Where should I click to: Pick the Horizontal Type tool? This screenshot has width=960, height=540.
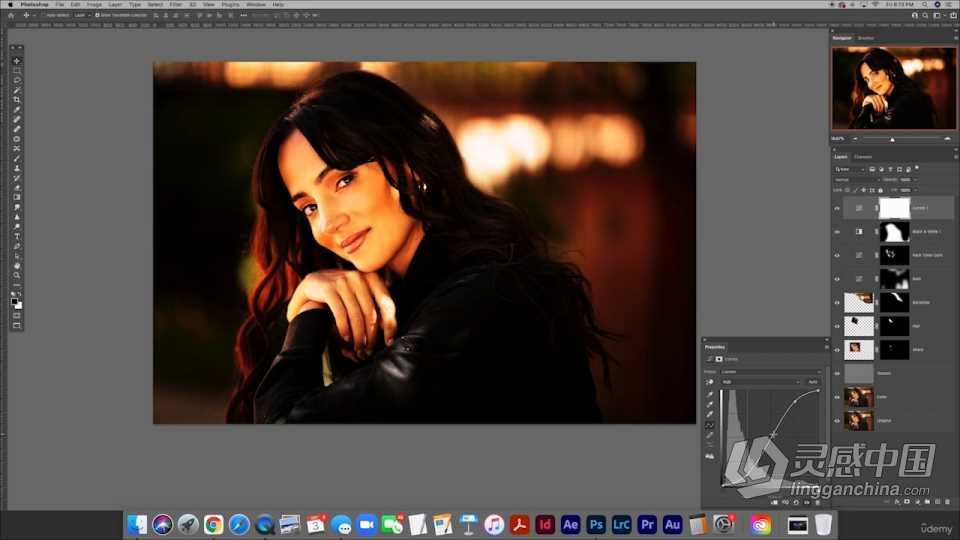pyautogui.click(x=17, y=236)
